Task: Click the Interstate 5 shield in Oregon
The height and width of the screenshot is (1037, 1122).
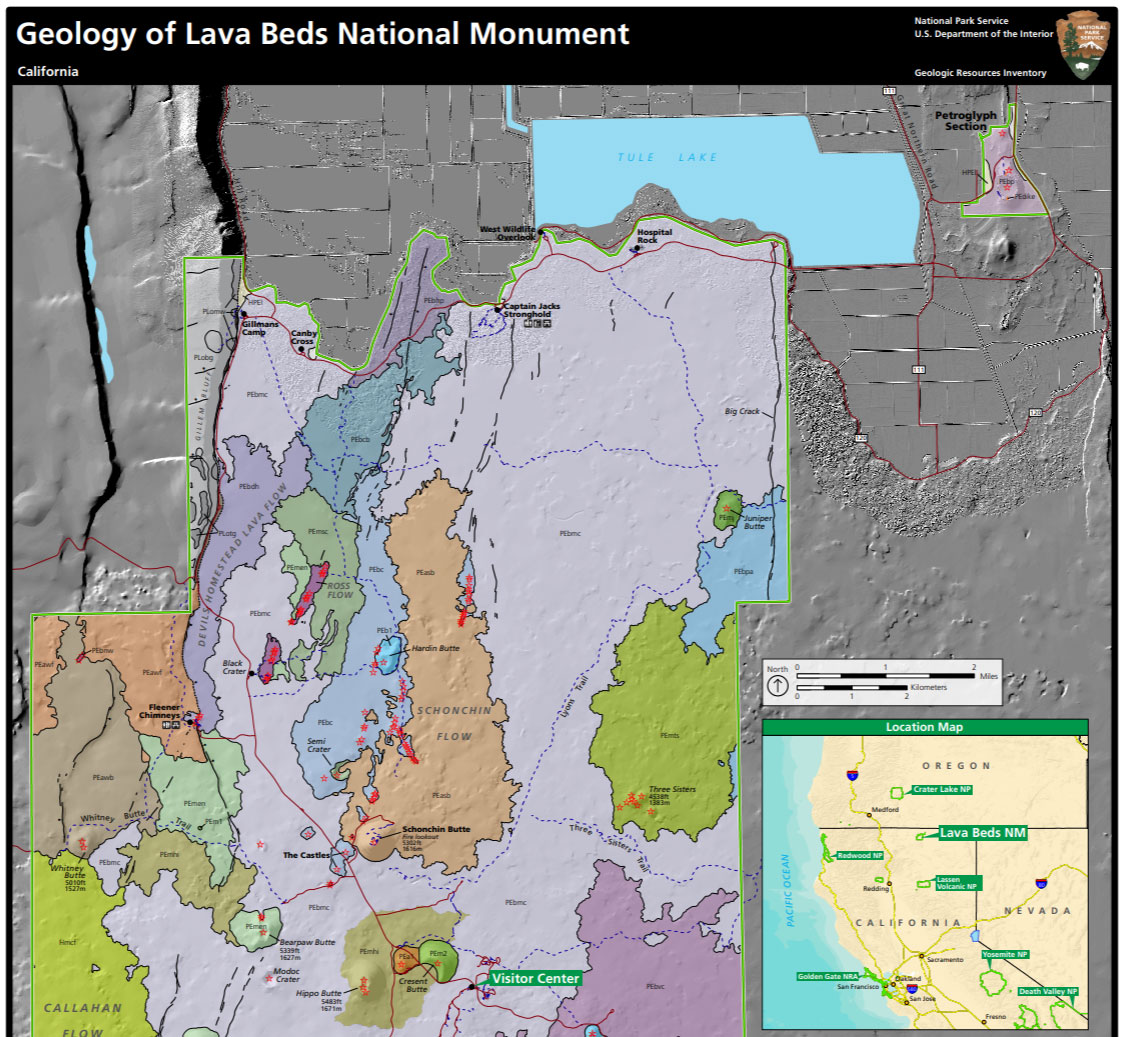Action: click(853, 773)
